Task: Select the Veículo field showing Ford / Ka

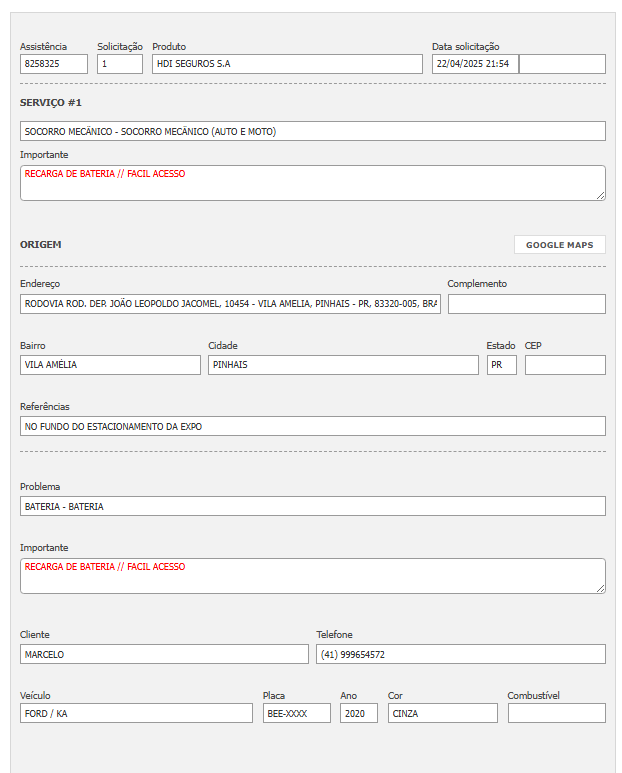Action: (136, 713)
